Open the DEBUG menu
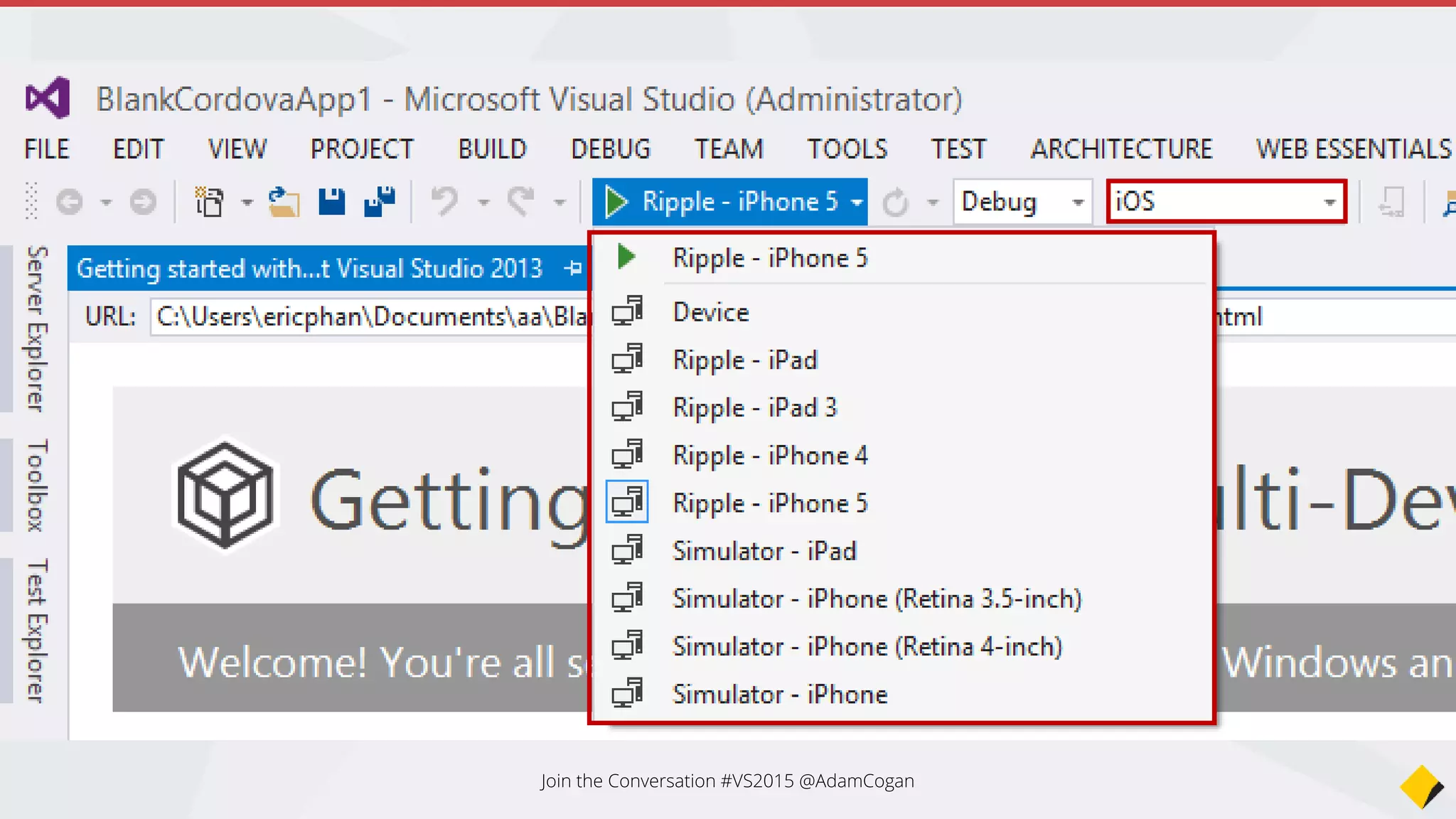The width and height of the screenshot is (1456, 819). [x=611, y=149]
